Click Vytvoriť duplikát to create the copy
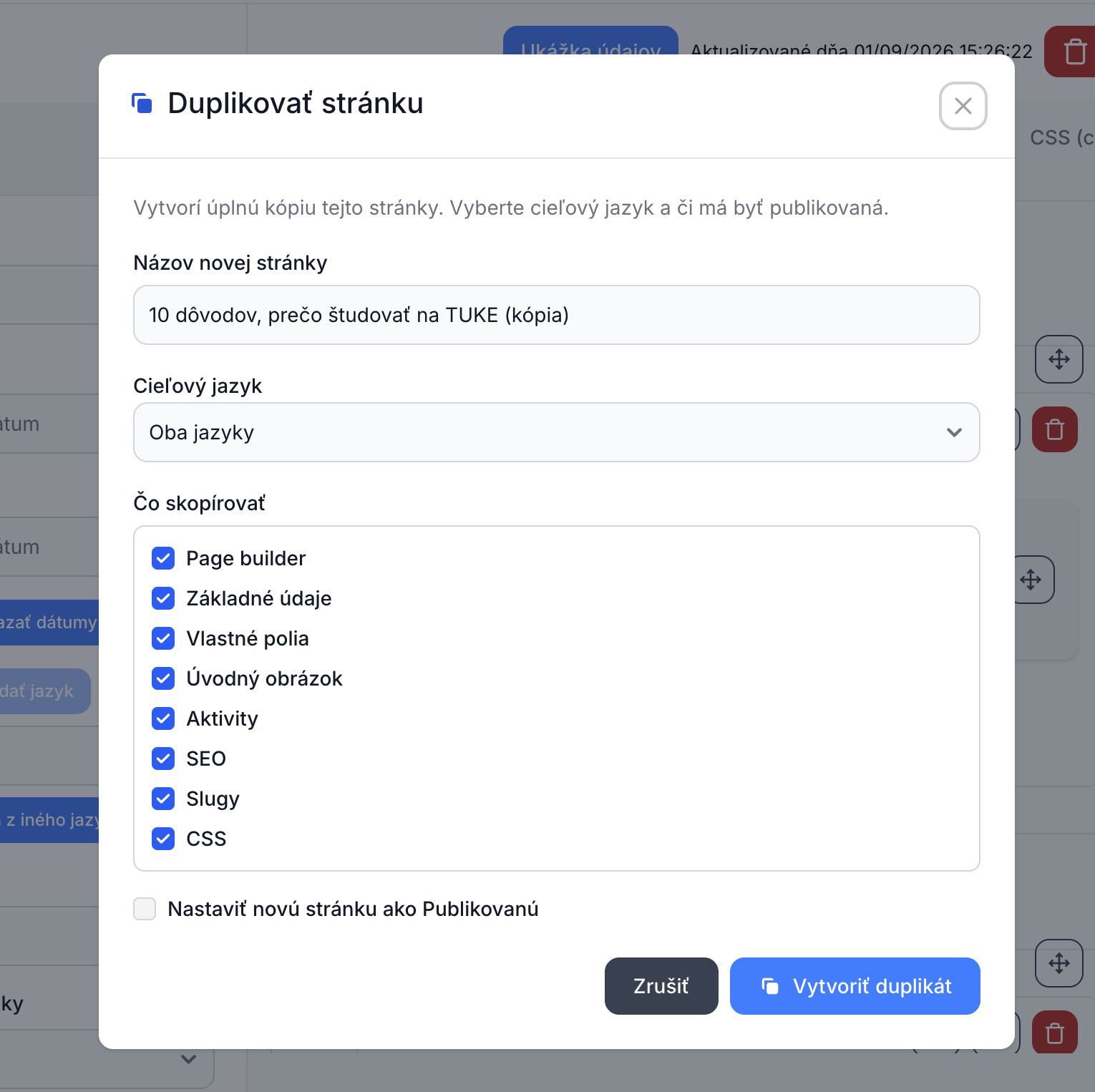 855,986
